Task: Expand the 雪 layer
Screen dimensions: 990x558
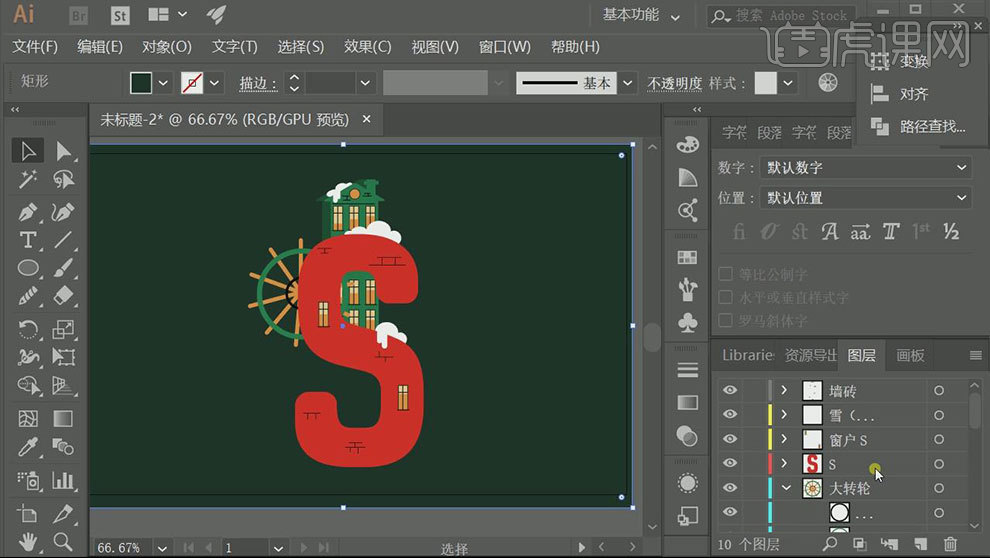Action: pyautogui.click(x=784, y=414)
